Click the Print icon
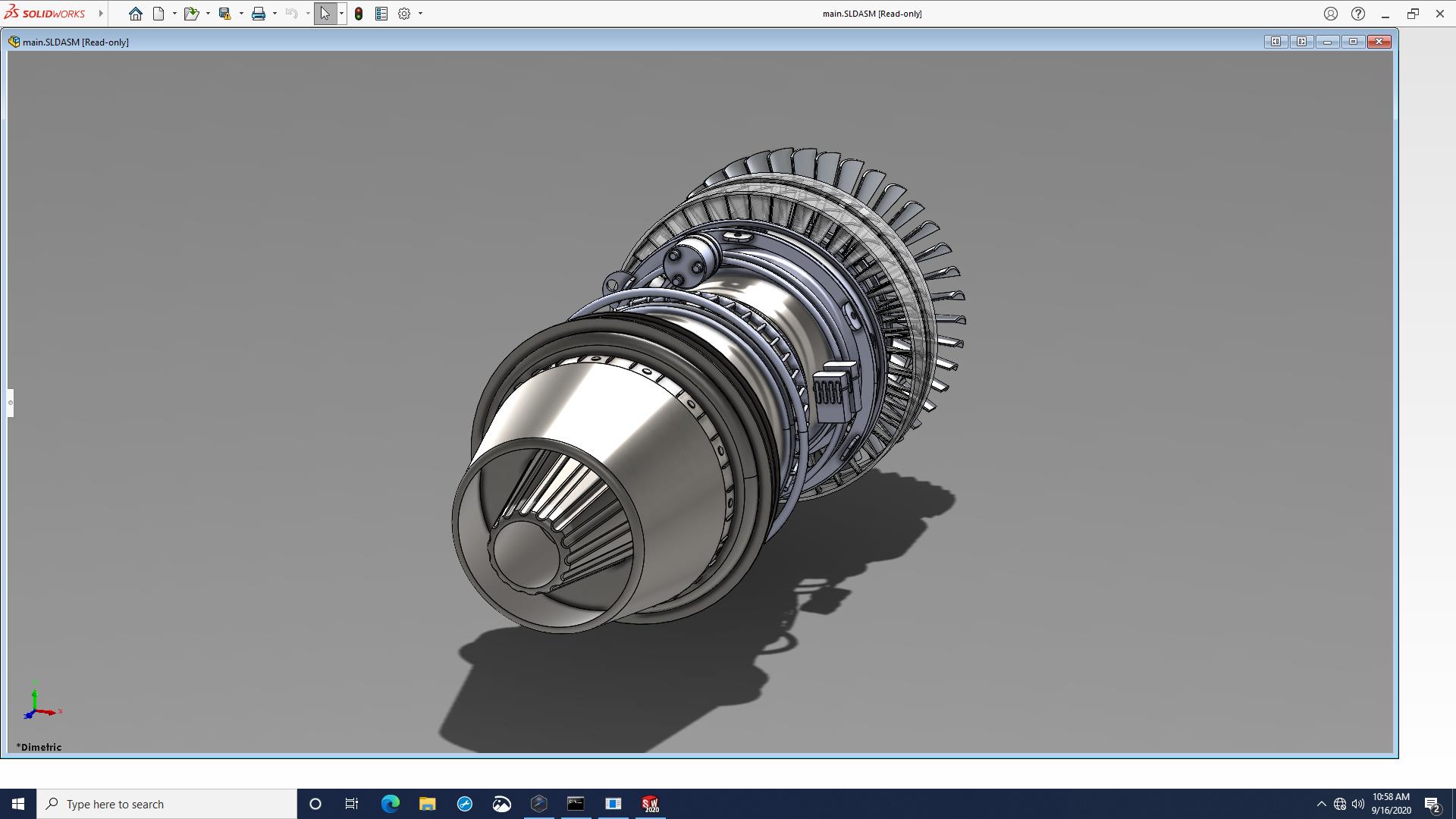This screenshot has height=819, width=1456. coord(259,14)
